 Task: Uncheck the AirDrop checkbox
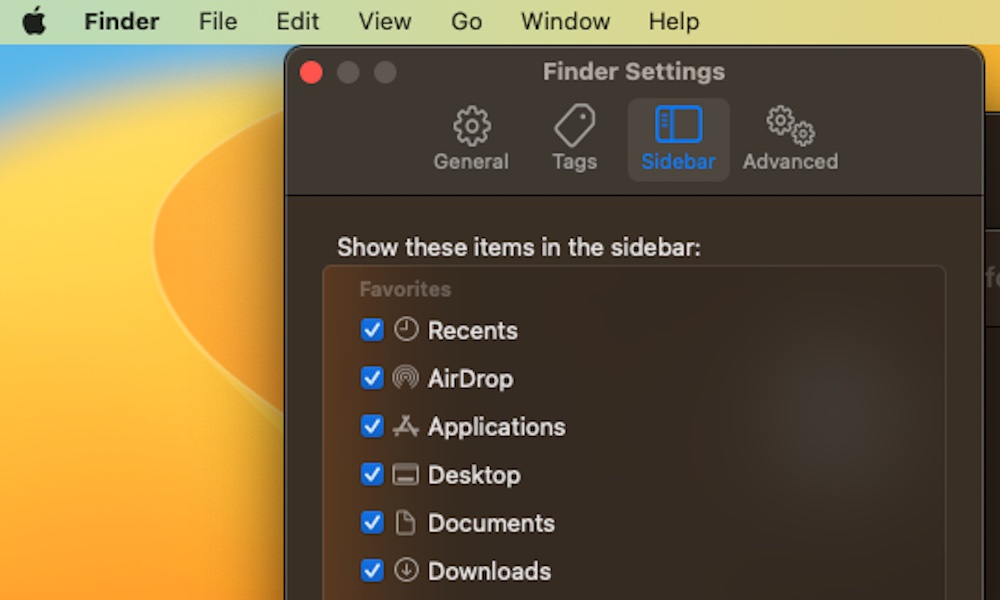(372, 378)
